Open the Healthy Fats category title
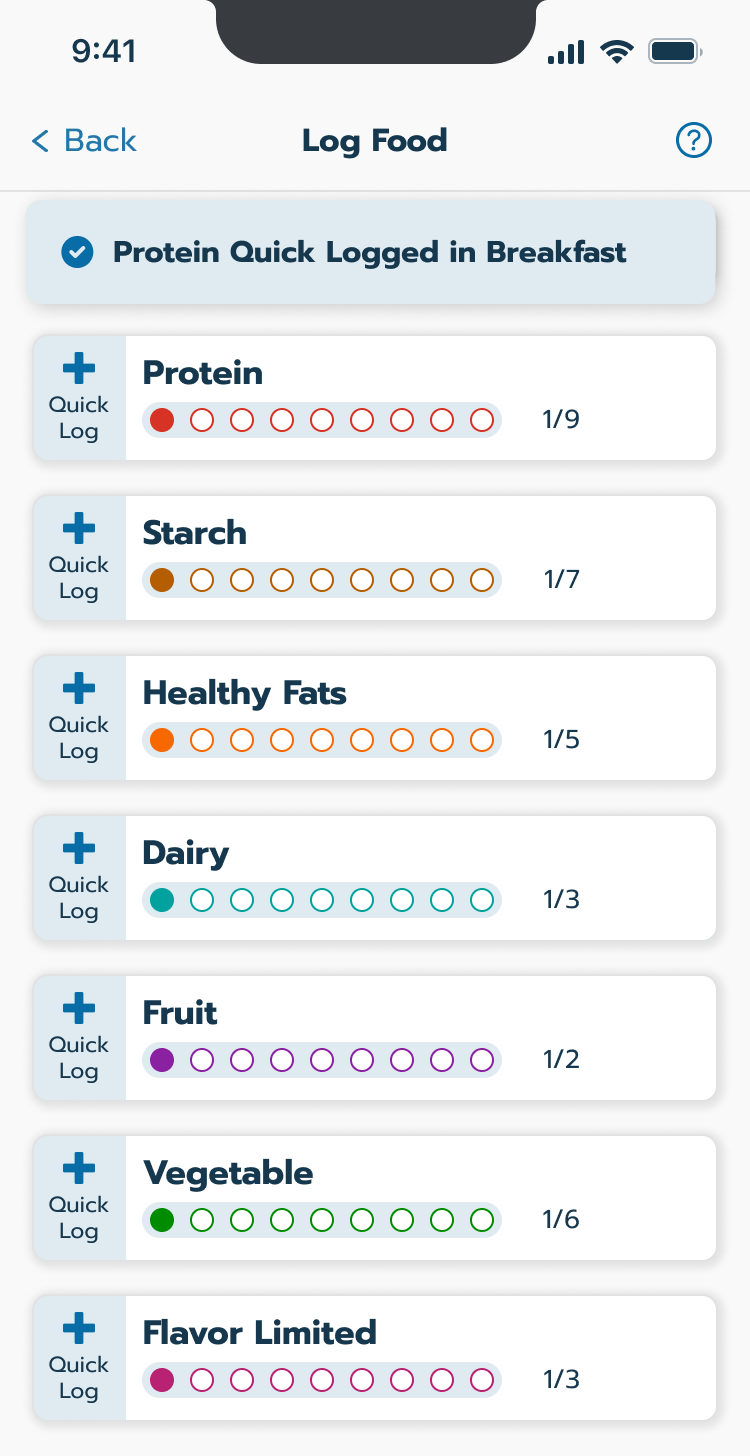This screenshot has width=750, height=1456. pos(245,693)
